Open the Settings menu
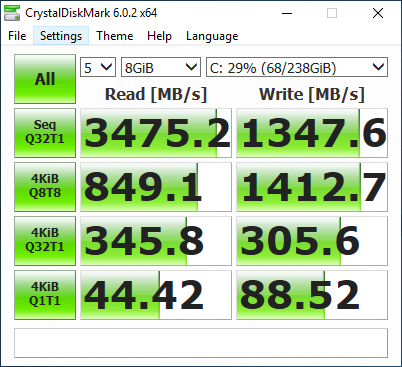Screen dimensions: 402x367 click(x=61, y=36)
